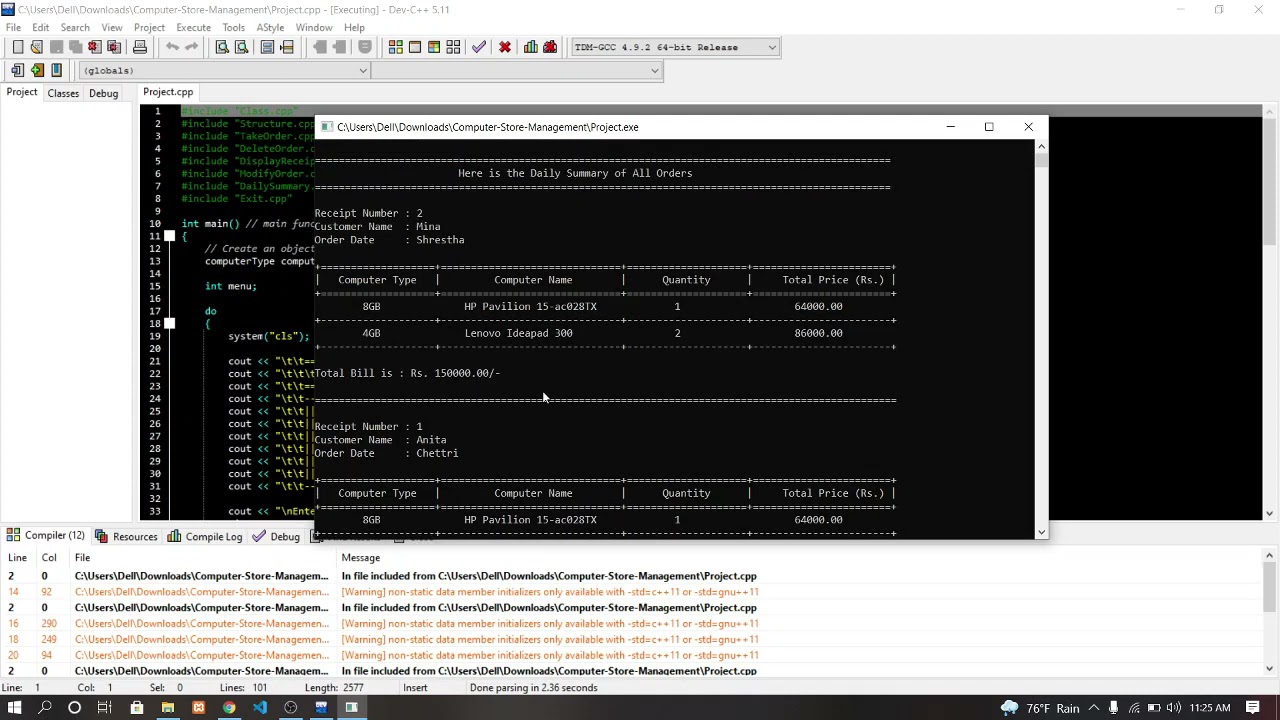Click the Close file toolbar icon
This screenshot has width=1280, height=720.
[x=95, y=47]
